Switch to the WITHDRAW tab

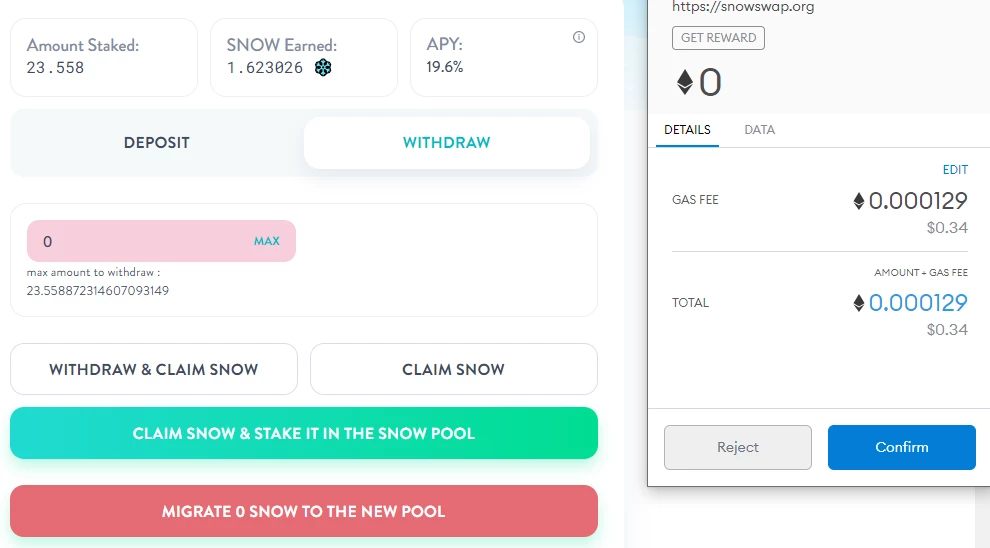[x=447, y=143]
